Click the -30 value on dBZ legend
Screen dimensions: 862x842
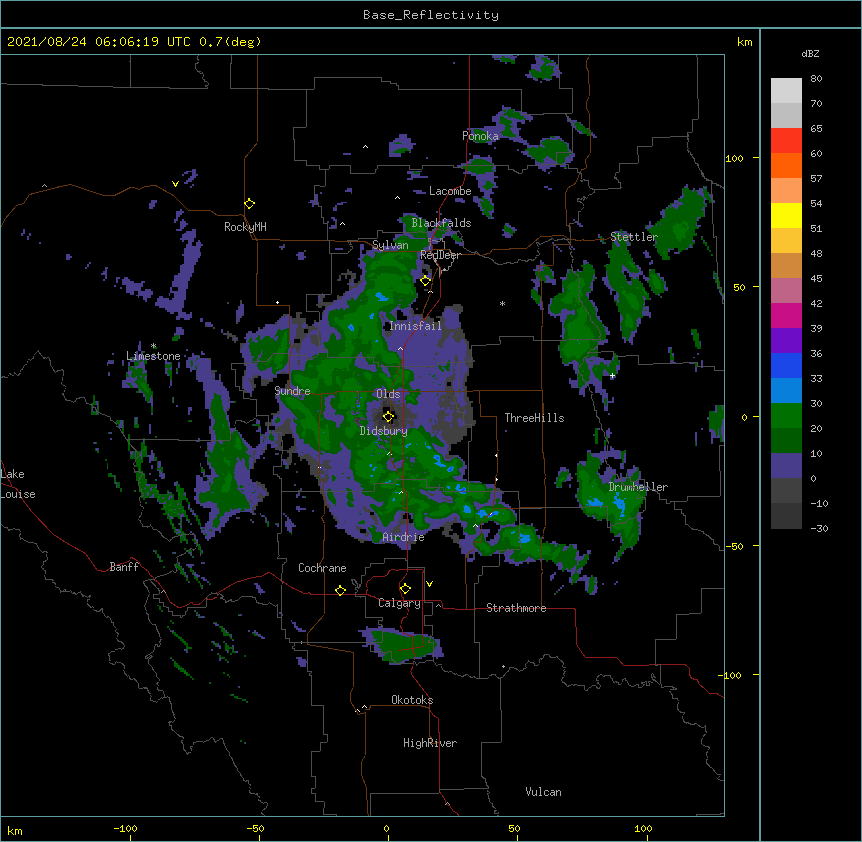click(x=819, y=528)
